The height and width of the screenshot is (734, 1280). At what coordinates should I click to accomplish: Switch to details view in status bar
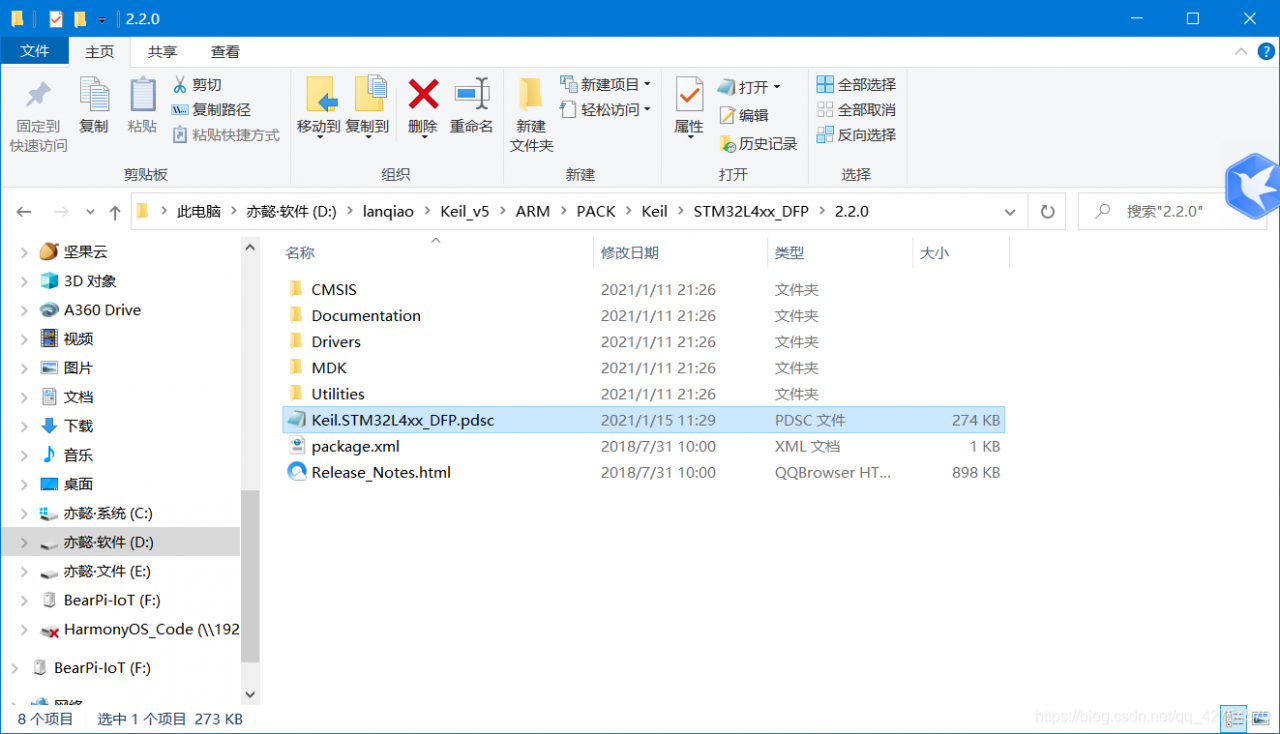1233,718
